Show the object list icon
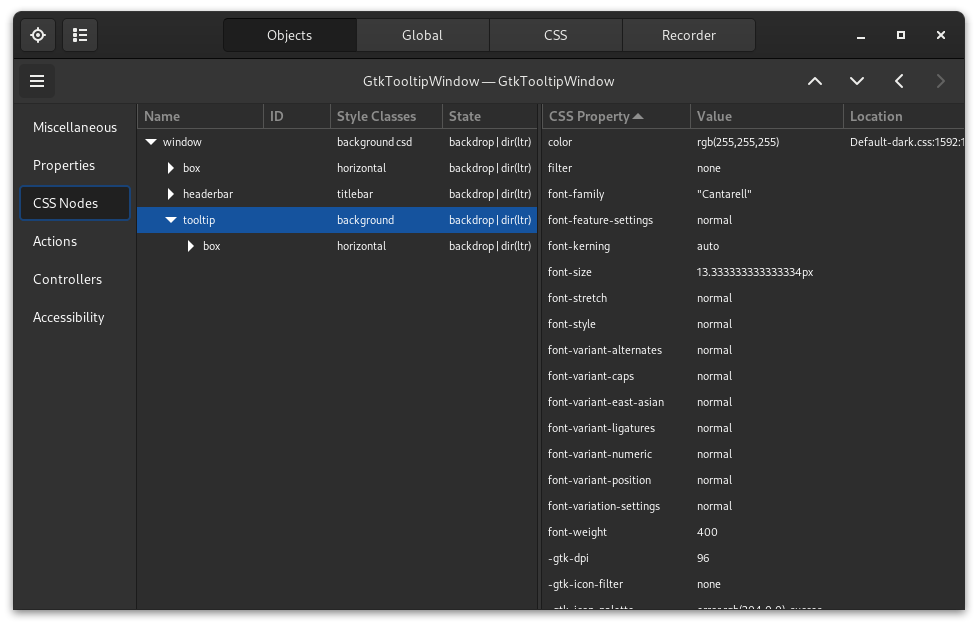This screenshot has height=626, width=978. coord(80,35)
